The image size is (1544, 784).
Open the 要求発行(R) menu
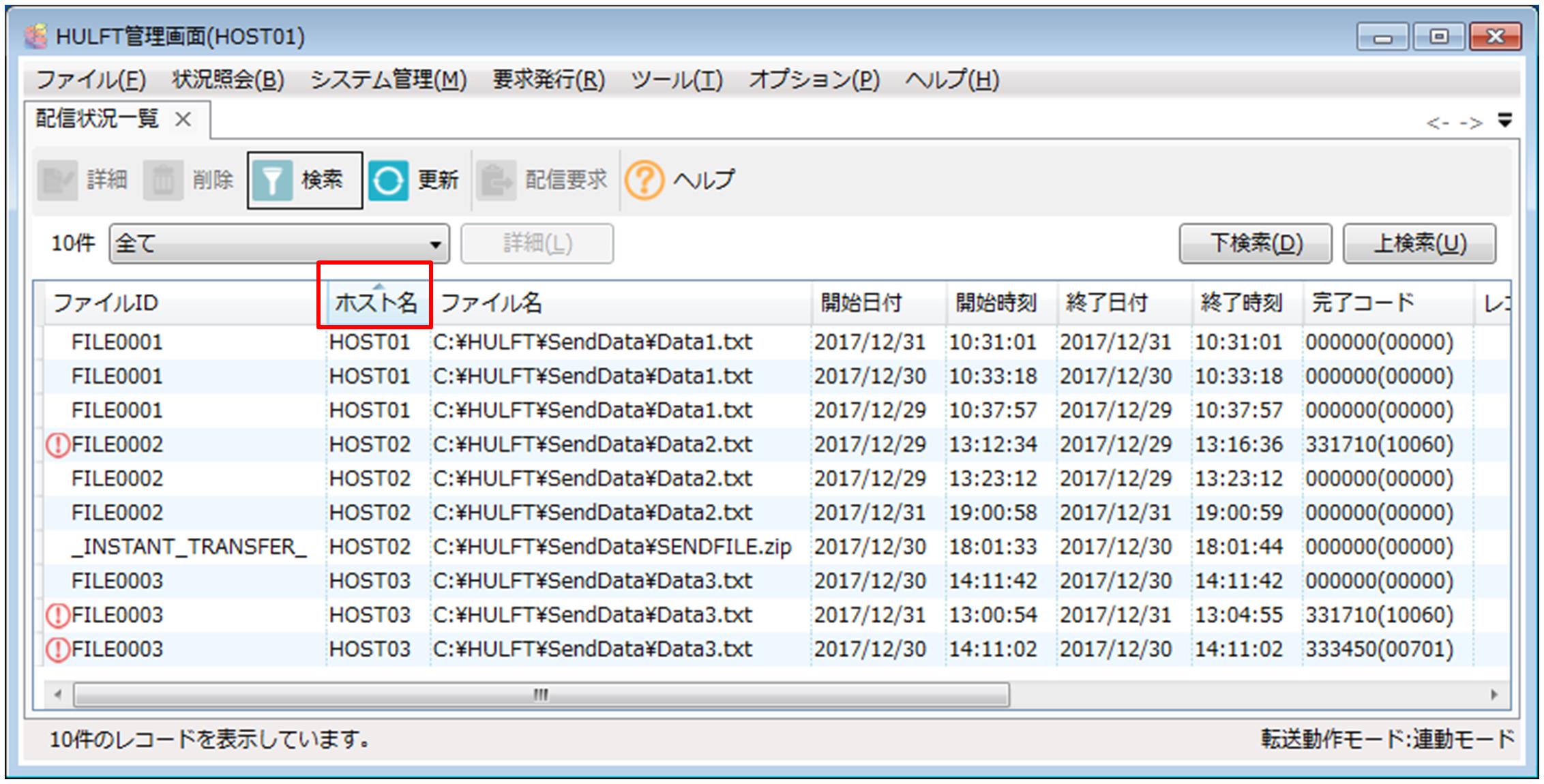549,80
